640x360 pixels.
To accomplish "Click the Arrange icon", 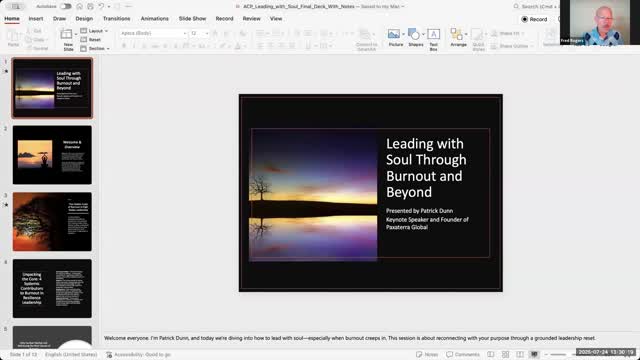I will point(456,34).
